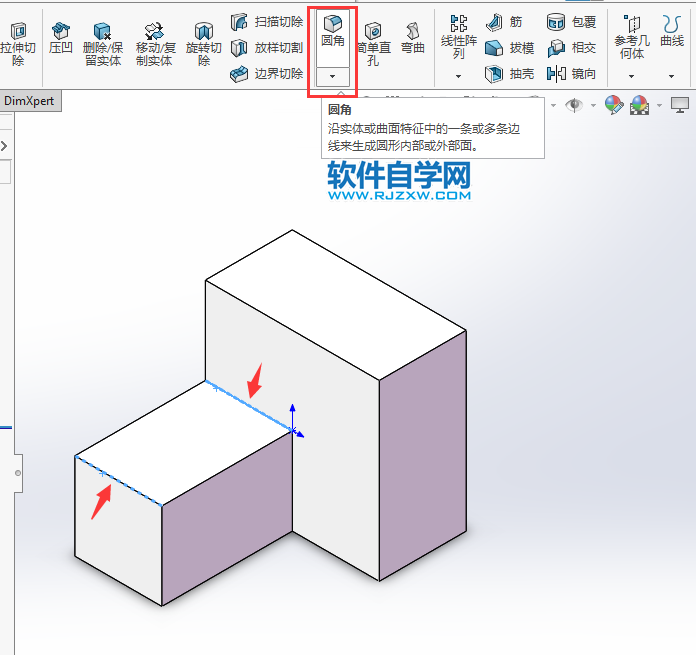The image size is (696, 655).
Task: Choose the 移动/复制实体 tool
Action: coord(155,44)
